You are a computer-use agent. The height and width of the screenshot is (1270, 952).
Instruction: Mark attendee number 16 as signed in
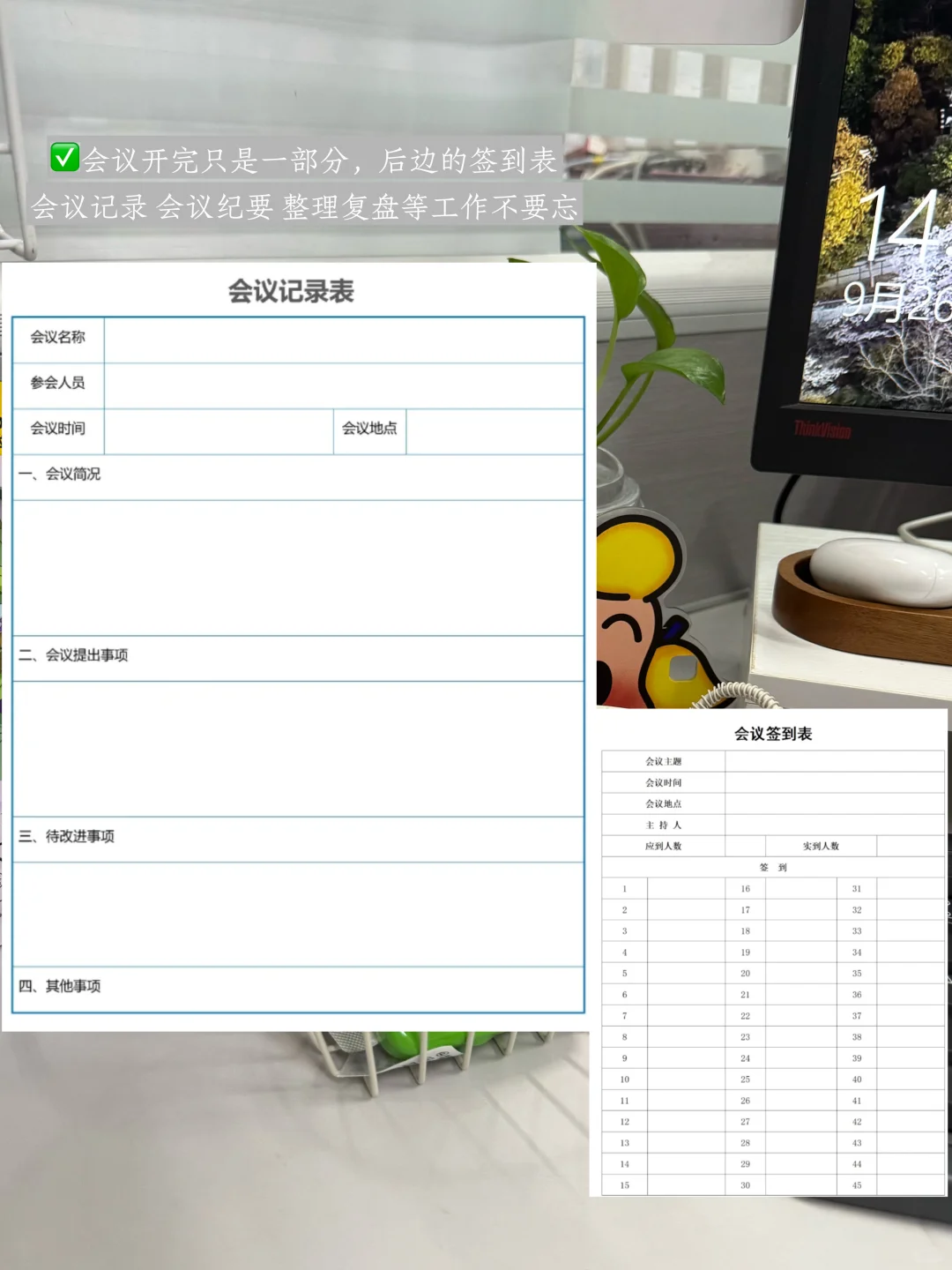802,888
